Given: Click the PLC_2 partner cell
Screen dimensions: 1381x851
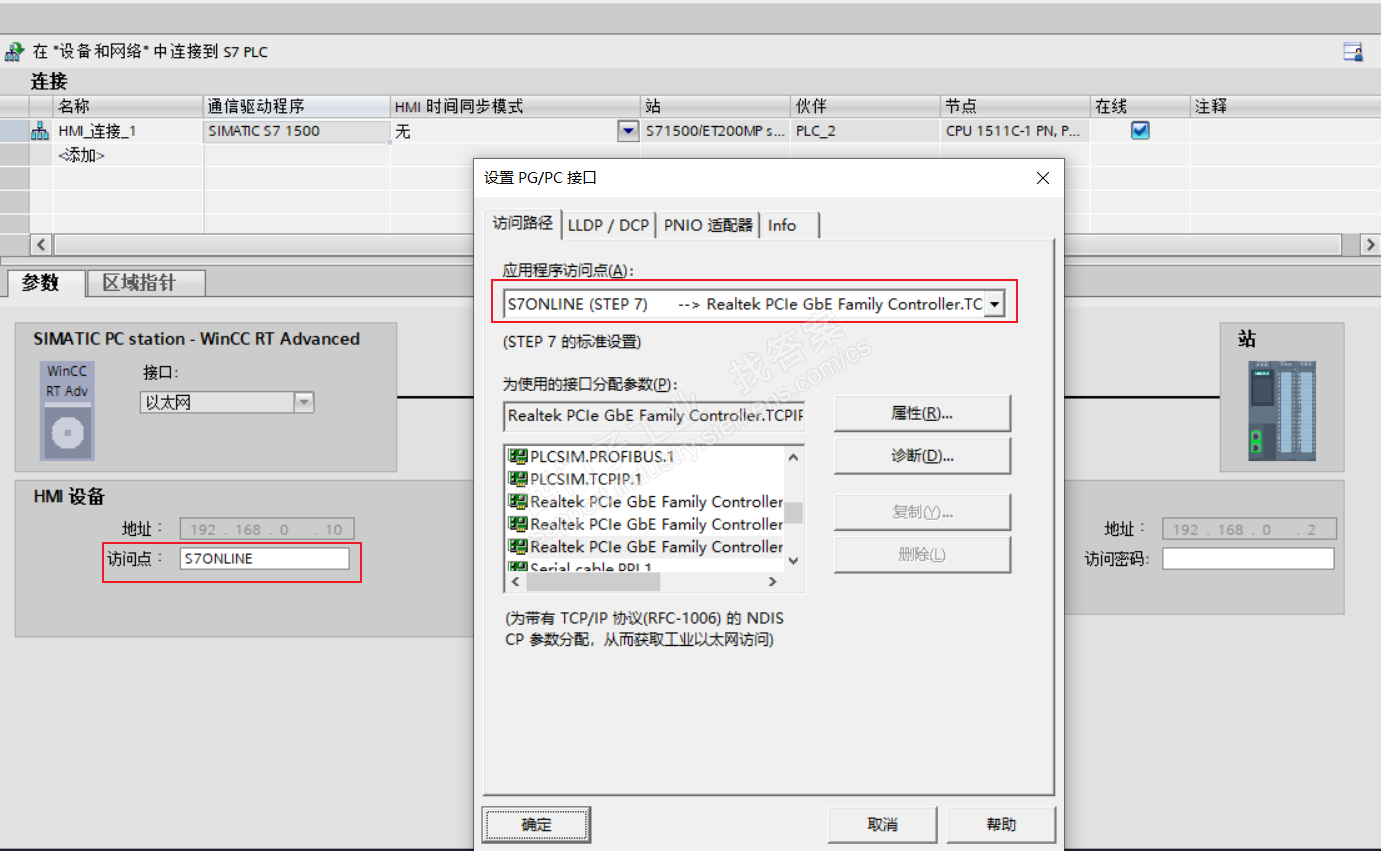Looking at the screenshot, I should click(x=866, y=131).
